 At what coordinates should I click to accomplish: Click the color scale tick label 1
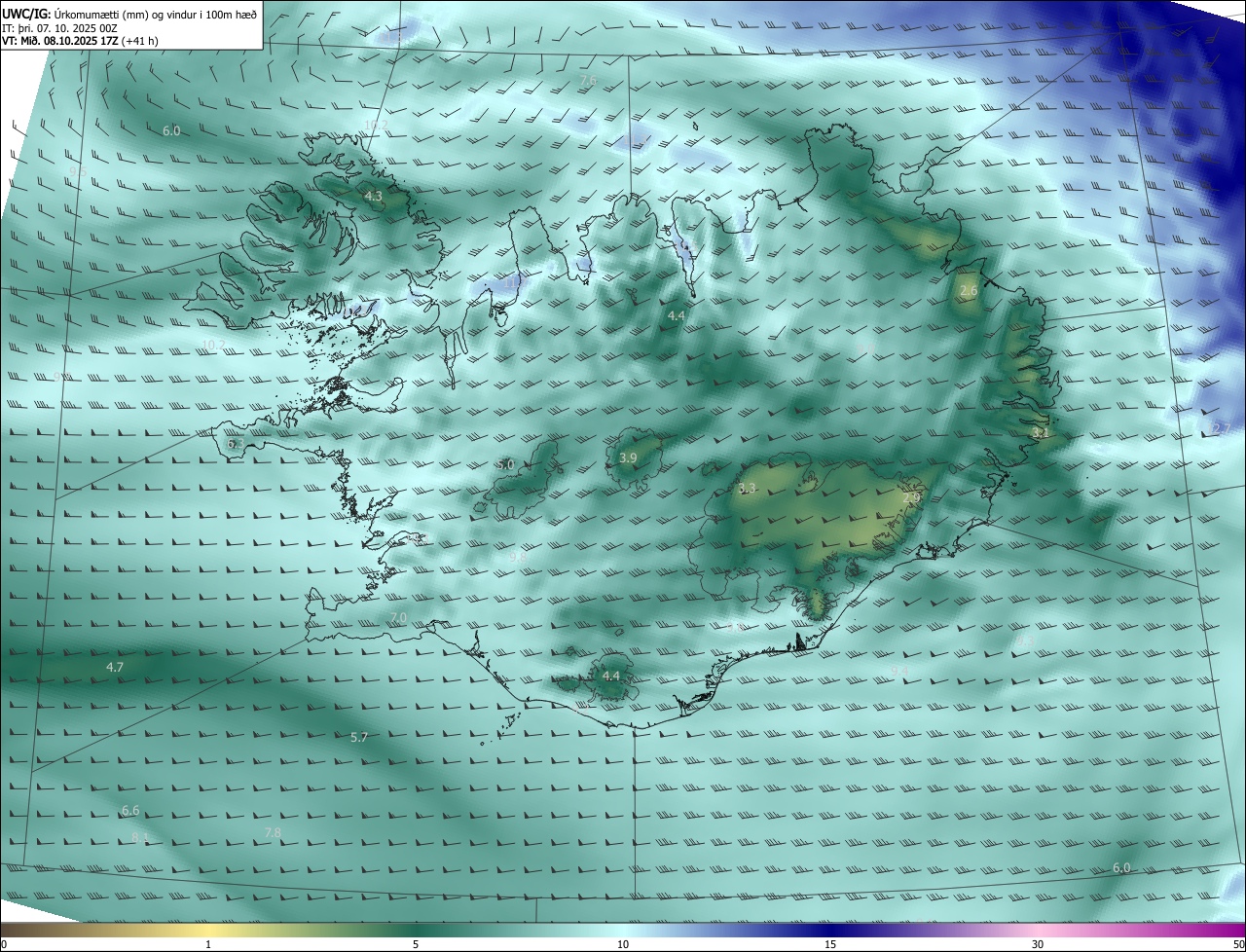tap(208, 944)
